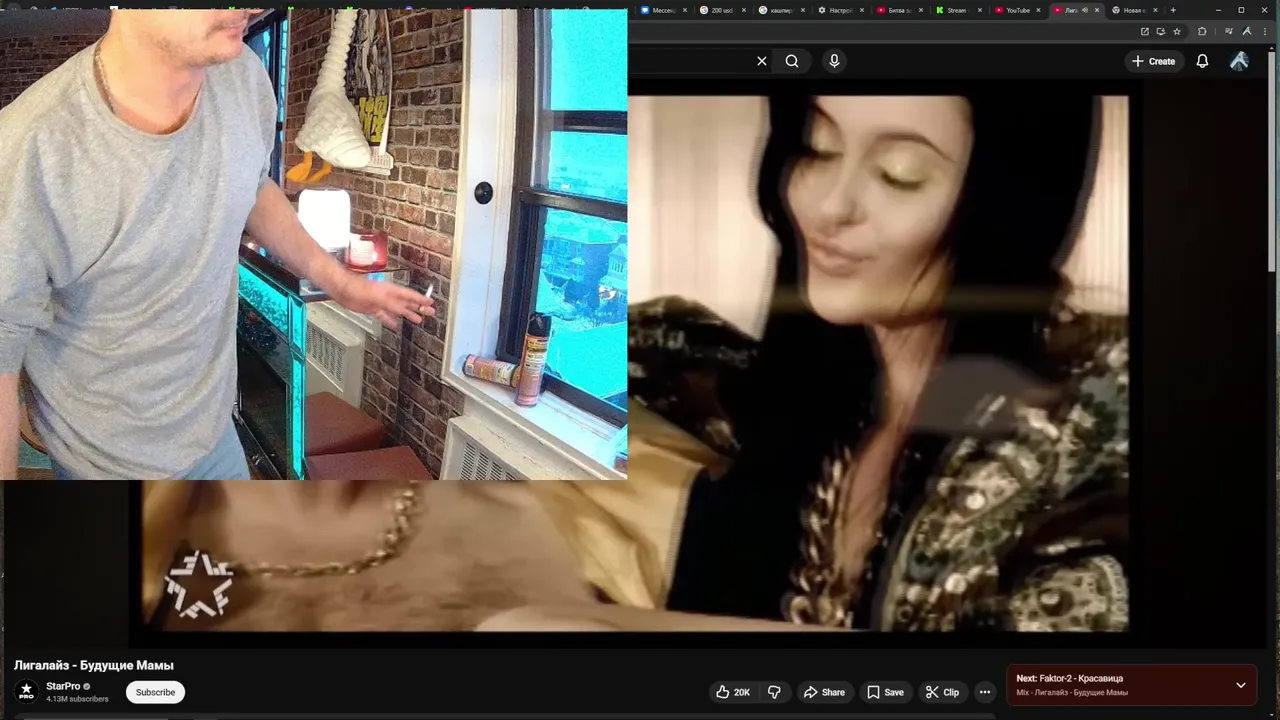
Task: Open the media control icon in Chrome toolbar
Action: (x=1229, y=31)
